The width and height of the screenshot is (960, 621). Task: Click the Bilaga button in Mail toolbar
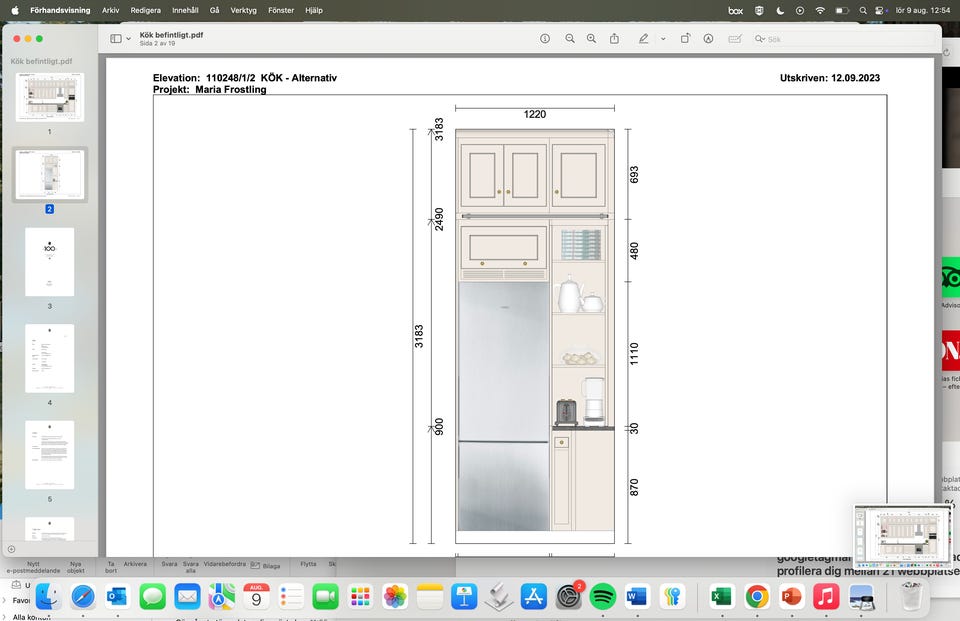pos(265,565)
